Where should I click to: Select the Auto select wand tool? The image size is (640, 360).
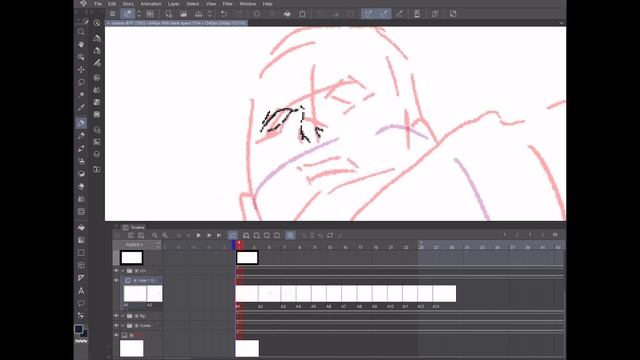coord(81,95)
